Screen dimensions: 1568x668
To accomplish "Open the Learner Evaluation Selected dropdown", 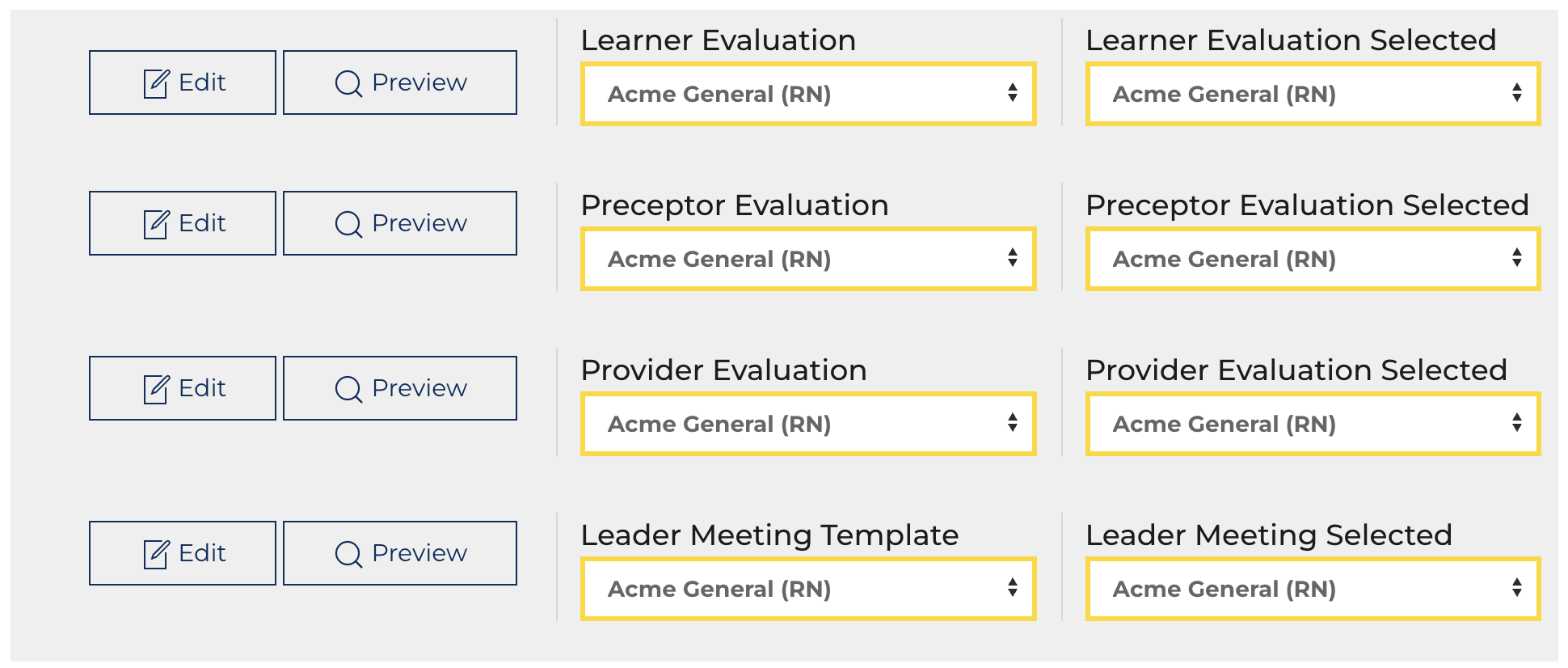I will (1313, 94).
